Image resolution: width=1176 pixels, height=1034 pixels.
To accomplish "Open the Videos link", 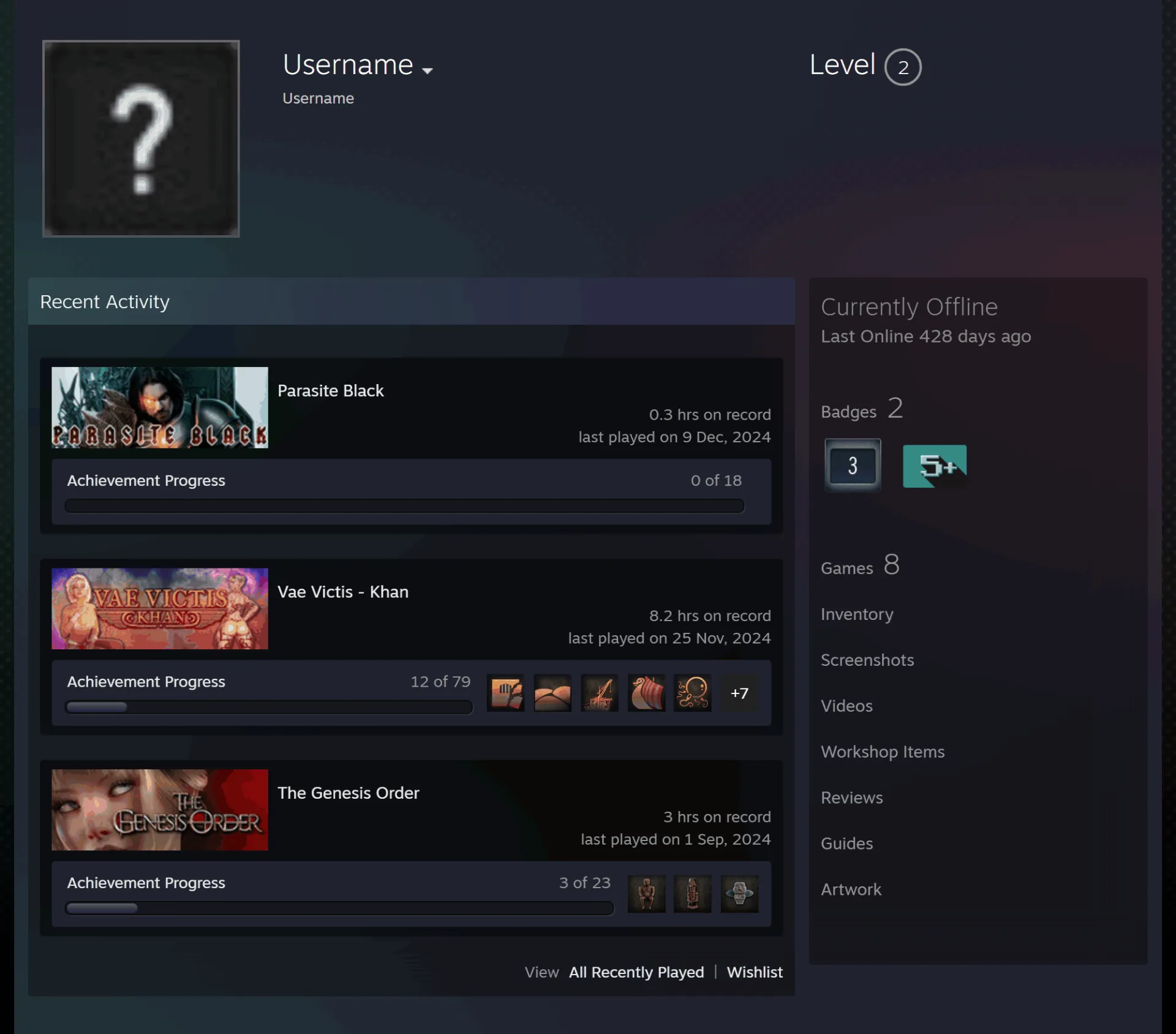I will pyautogui.click(x=846, y=706).
